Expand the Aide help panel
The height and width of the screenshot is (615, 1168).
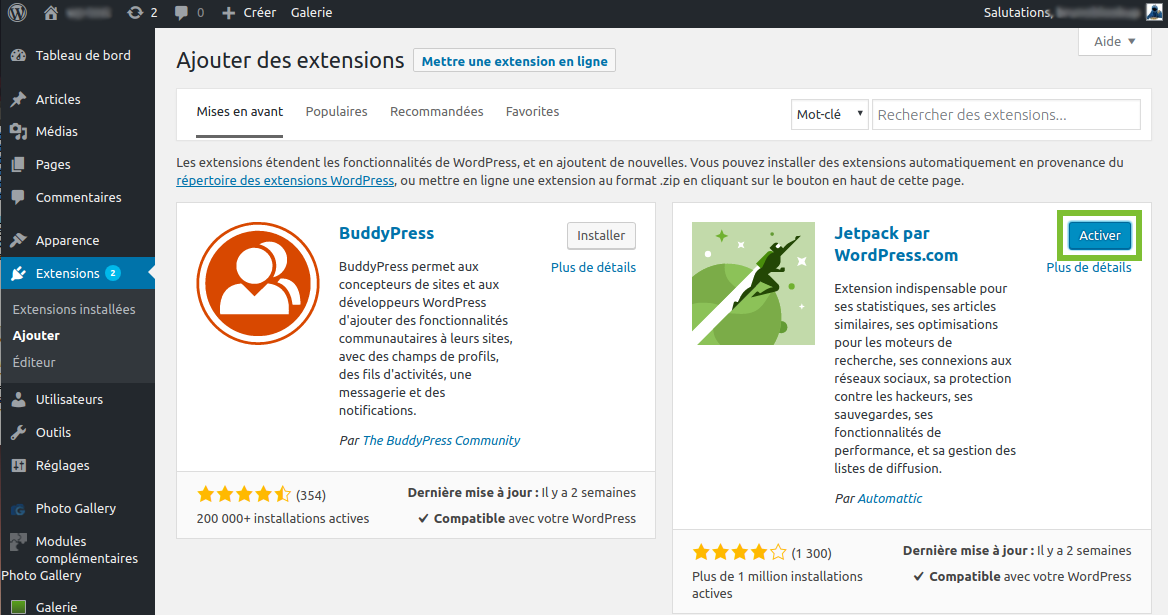coord(1114,42)
